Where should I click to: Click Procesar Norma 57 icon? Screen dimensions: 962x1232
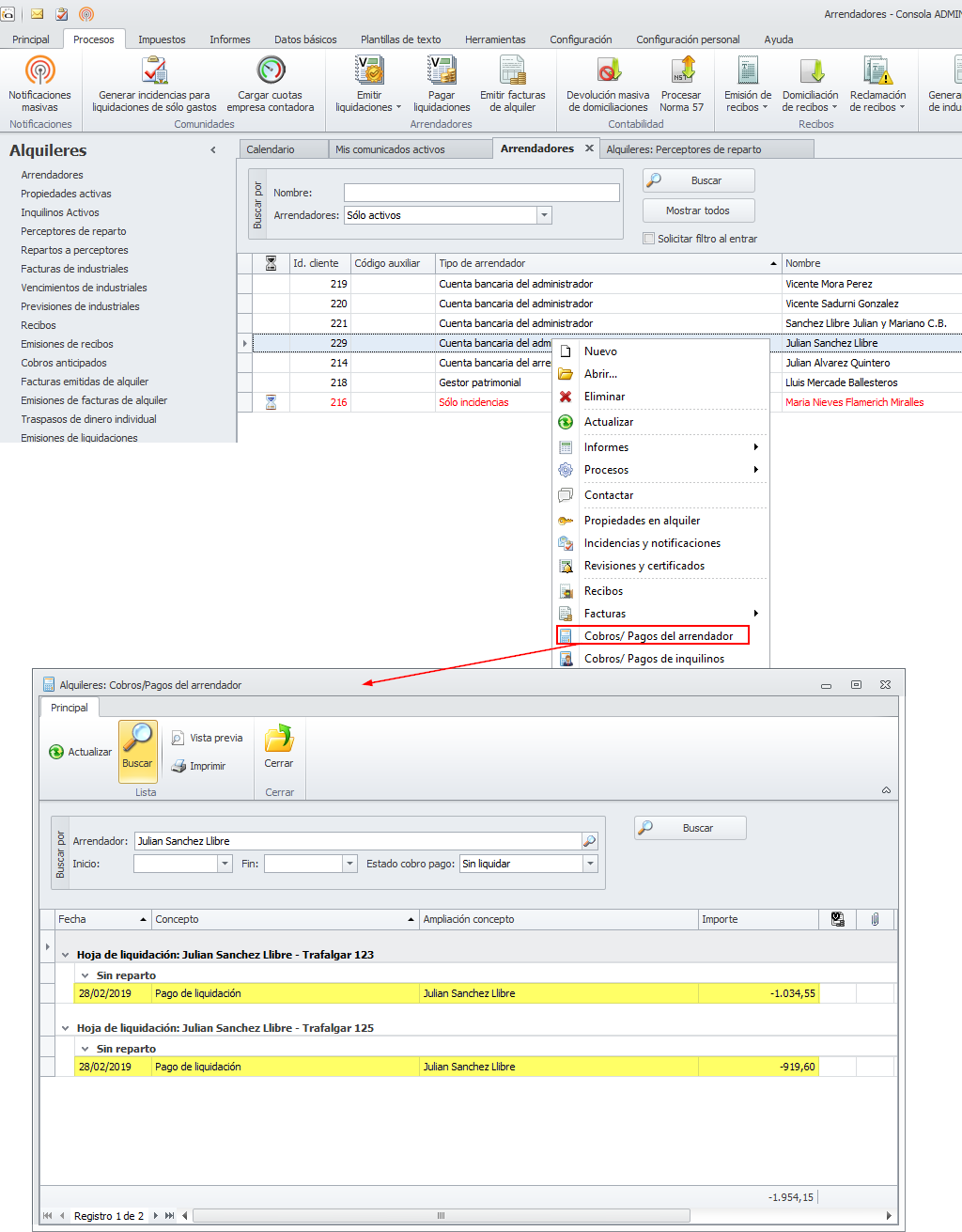point(681,71)
